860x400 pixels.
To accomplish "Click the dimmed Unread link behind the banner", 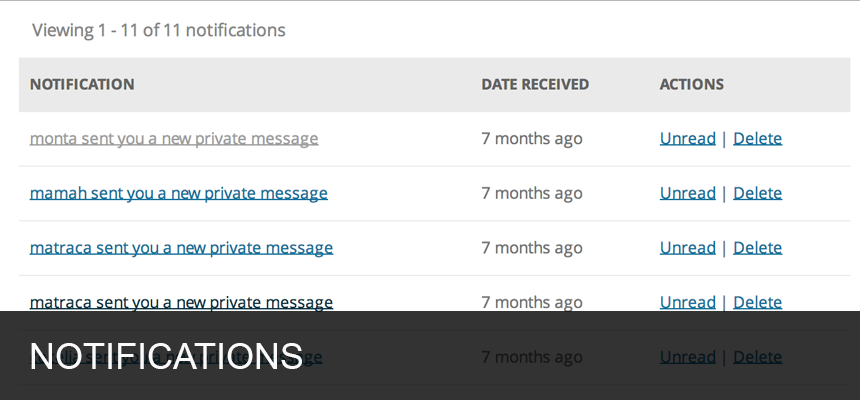I will 688,357.
